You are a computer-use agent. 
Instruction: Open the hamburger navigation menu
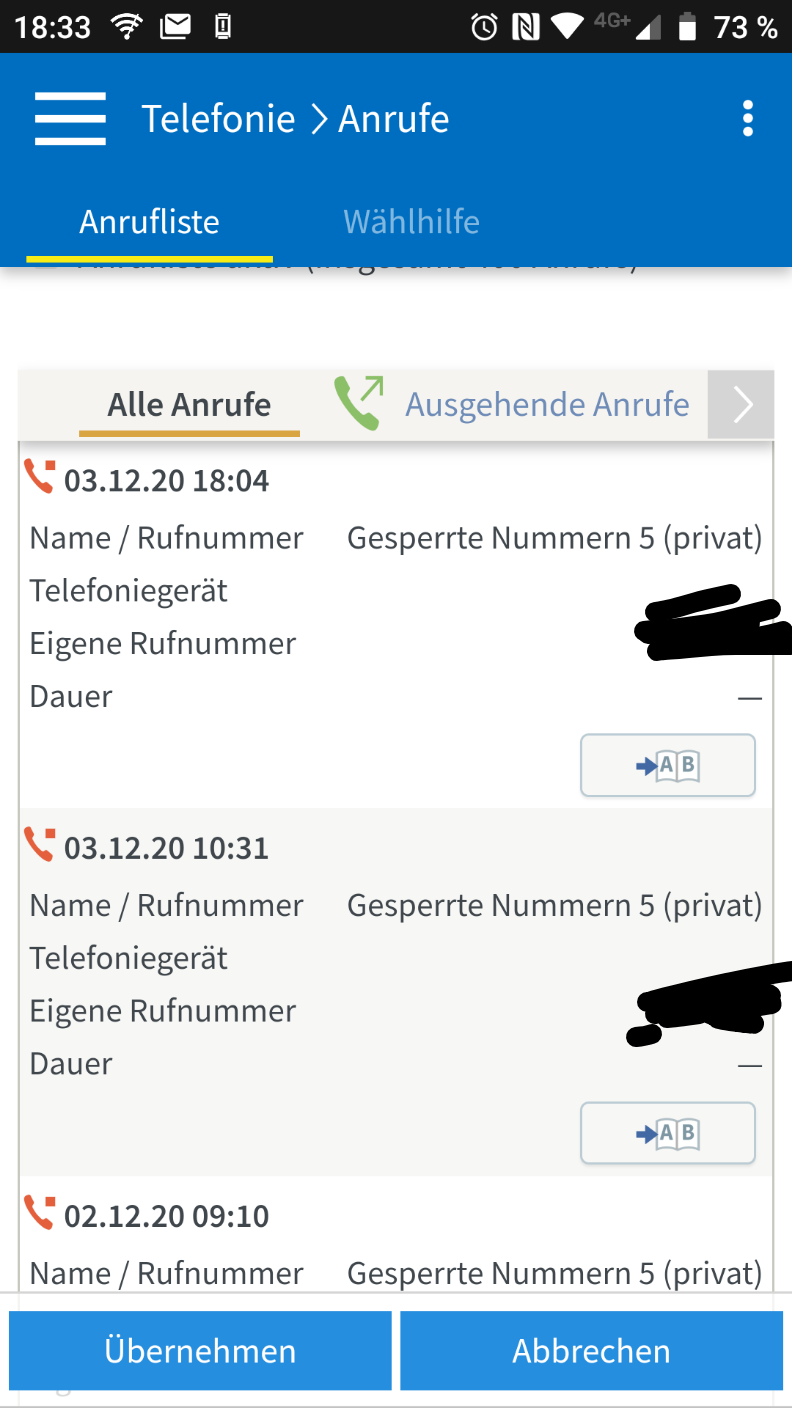click(70, 119)
